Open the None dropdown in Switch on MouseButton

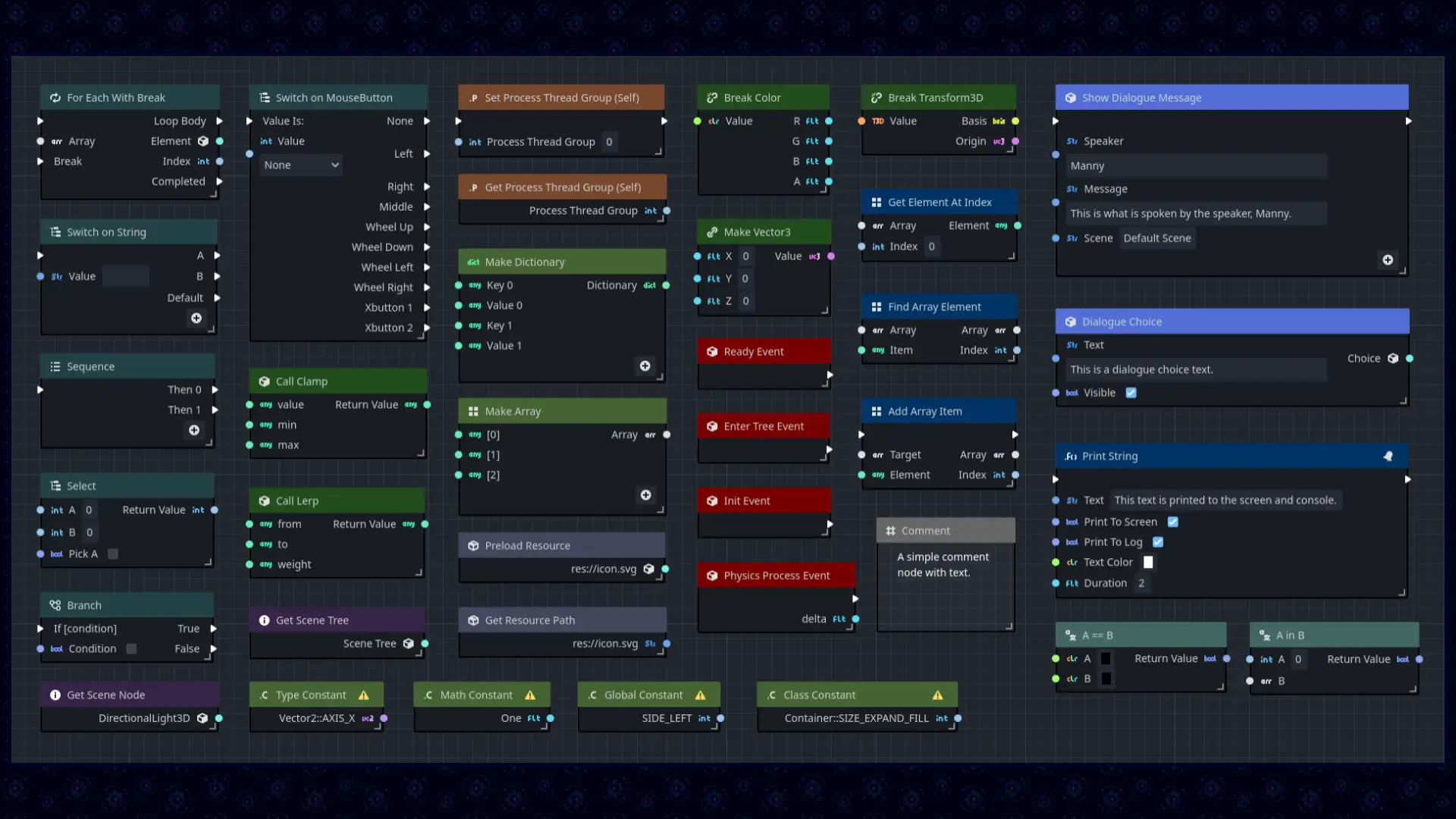(x=301, y=165)
